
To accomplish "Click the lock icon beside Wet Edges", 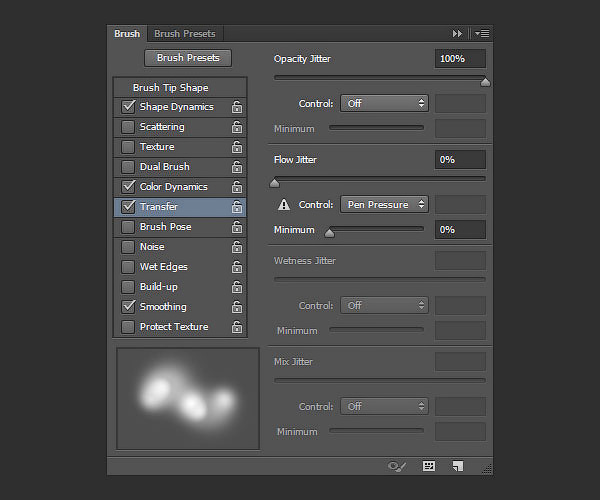I will (x=237, y=267).
